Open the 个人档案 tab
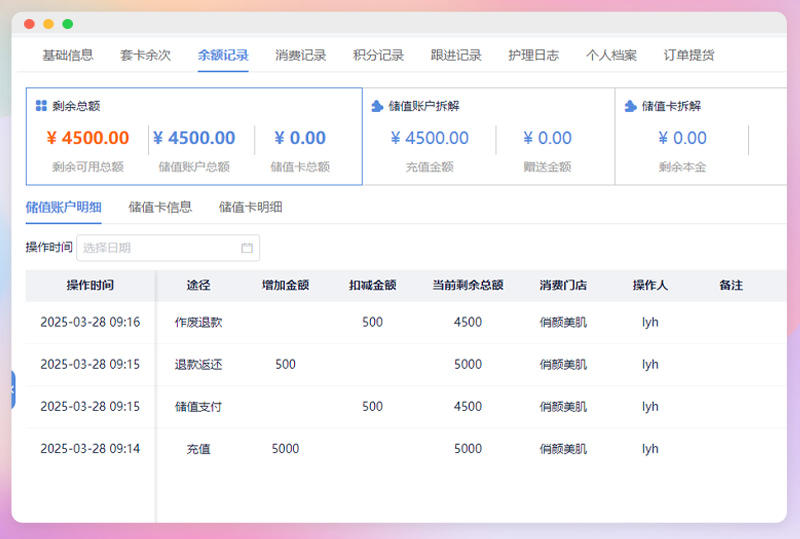This screenshot has width=800, height=539. pyautogui.click(x=611, y=55)
